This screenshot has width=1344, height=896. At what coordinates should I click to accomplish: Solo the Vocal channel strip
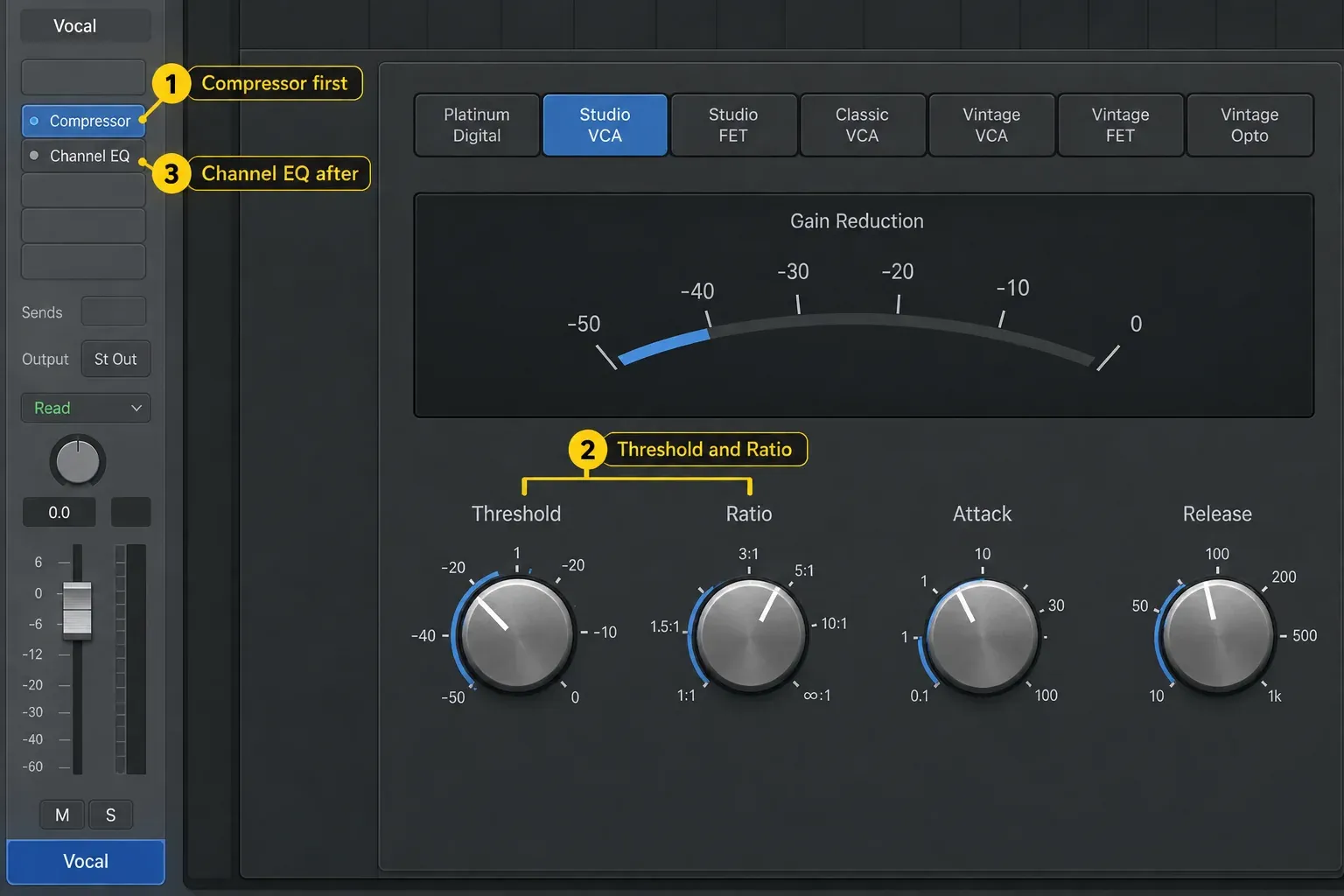point(110,815)
